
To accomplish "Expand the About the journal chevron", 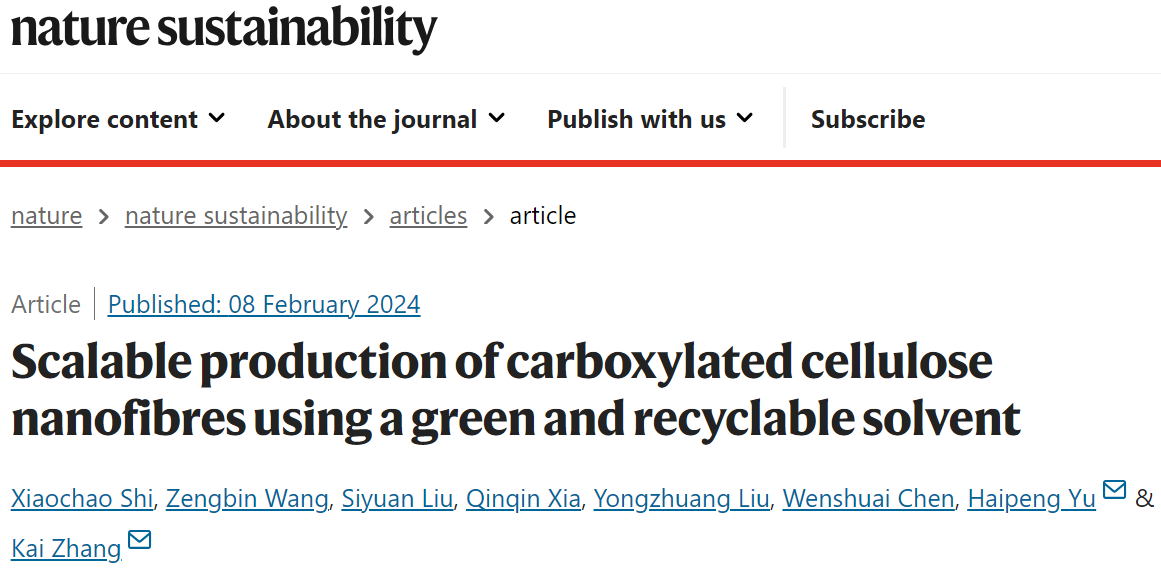I will 496,119.
